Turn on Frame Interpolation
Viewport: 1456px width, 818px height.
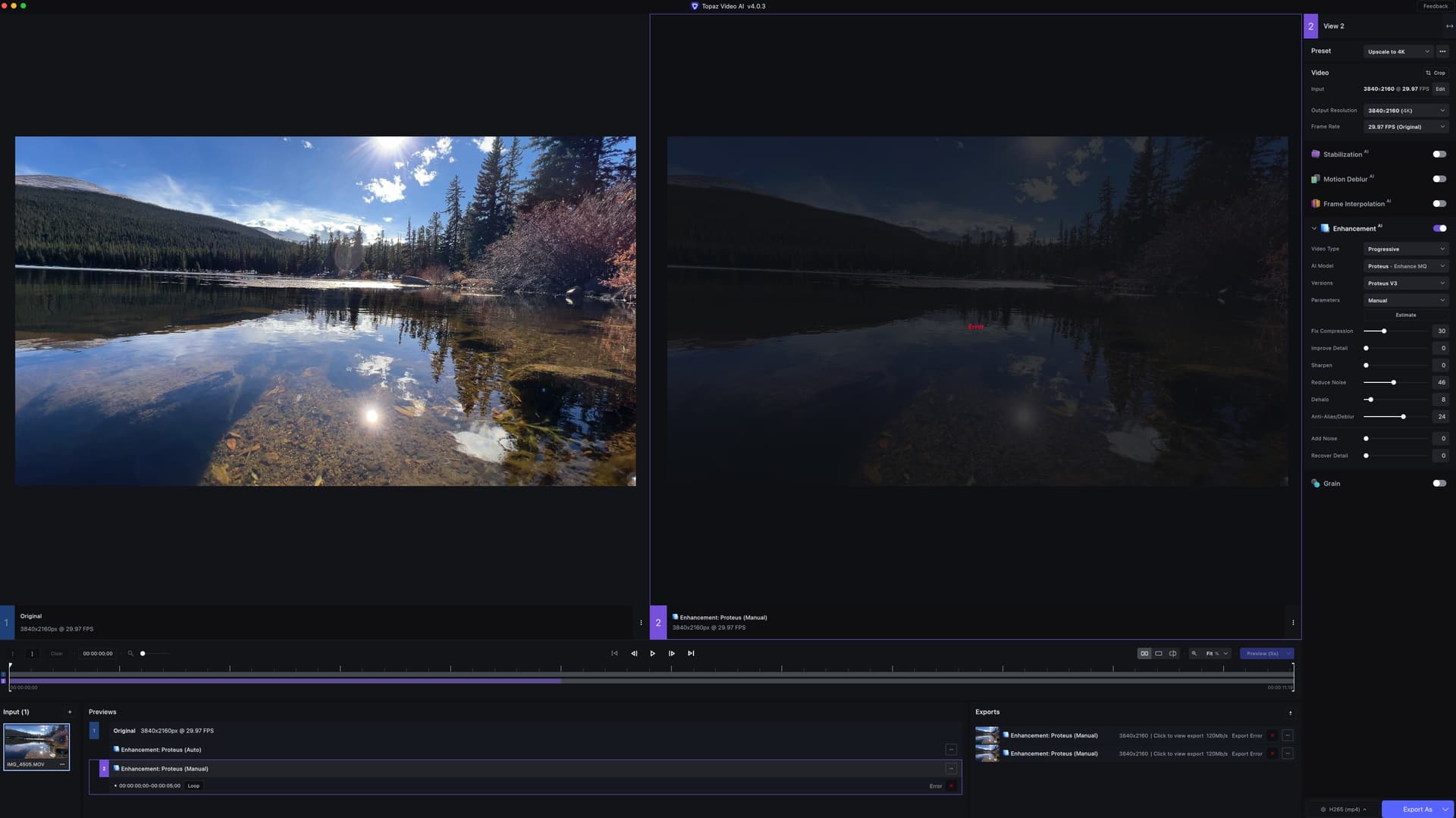(x=1439, y=204)
